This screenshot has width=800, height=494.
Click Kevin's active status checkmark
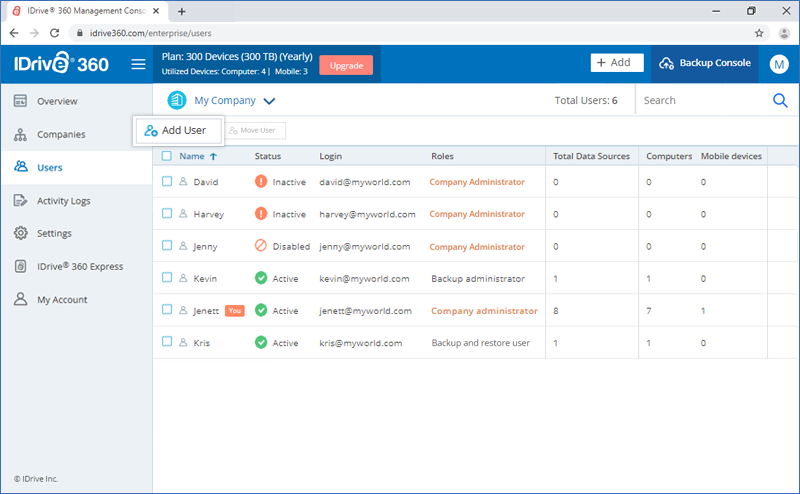point(261,278)
